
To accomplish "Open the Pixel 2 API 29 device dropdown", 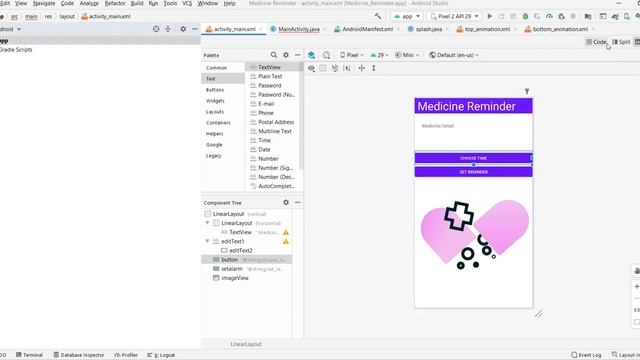I will 454,16.
